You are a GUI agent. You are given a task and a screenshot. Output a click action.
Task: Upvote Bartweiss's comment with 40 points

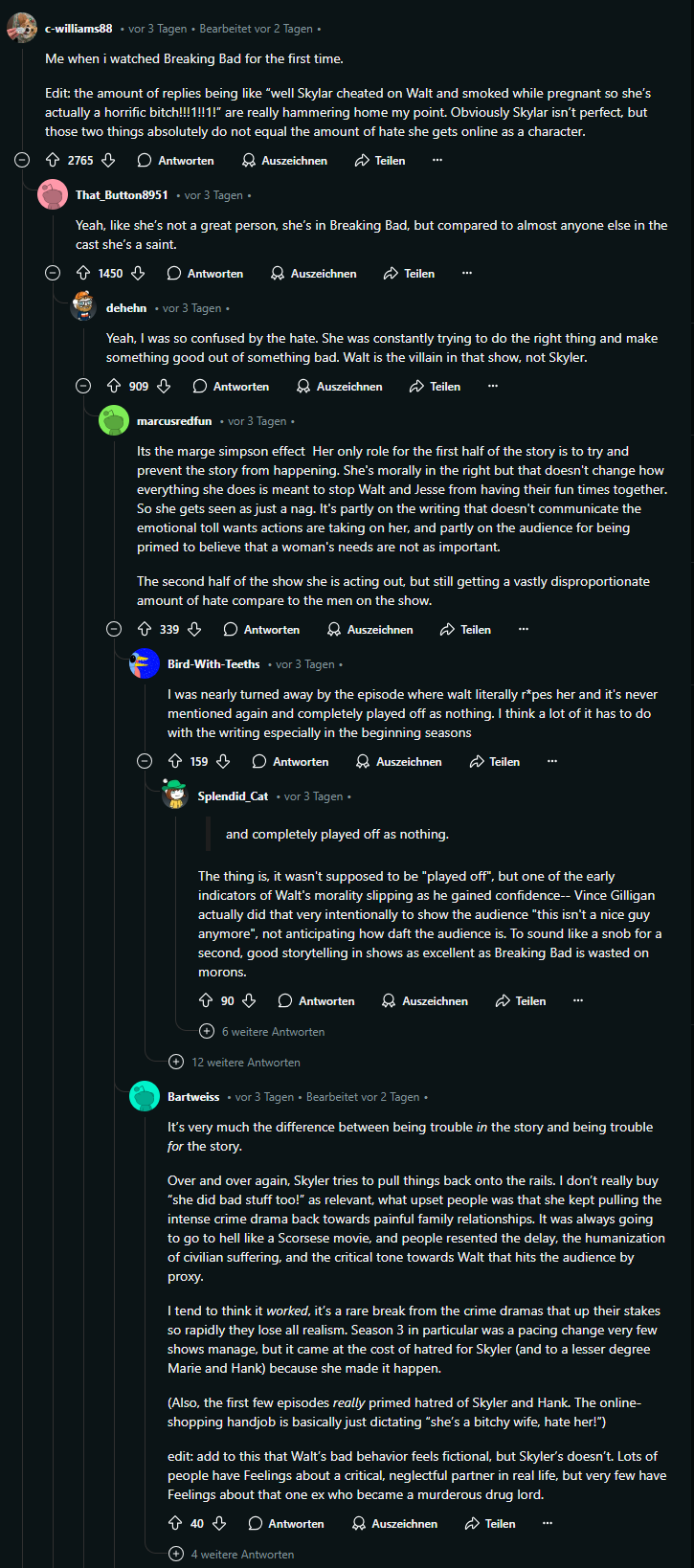175,1524
